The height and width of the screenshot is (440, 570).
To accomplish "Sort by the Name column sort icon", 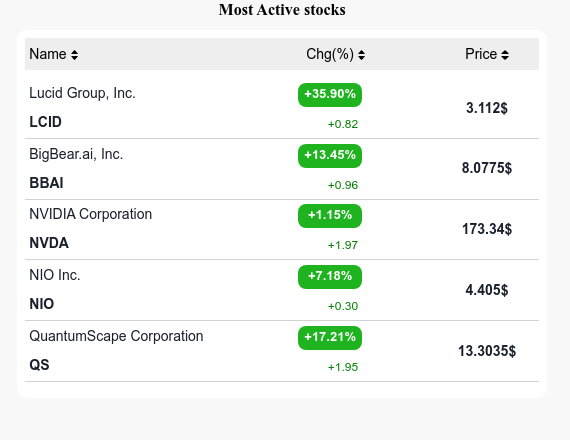I will (74, 55).
